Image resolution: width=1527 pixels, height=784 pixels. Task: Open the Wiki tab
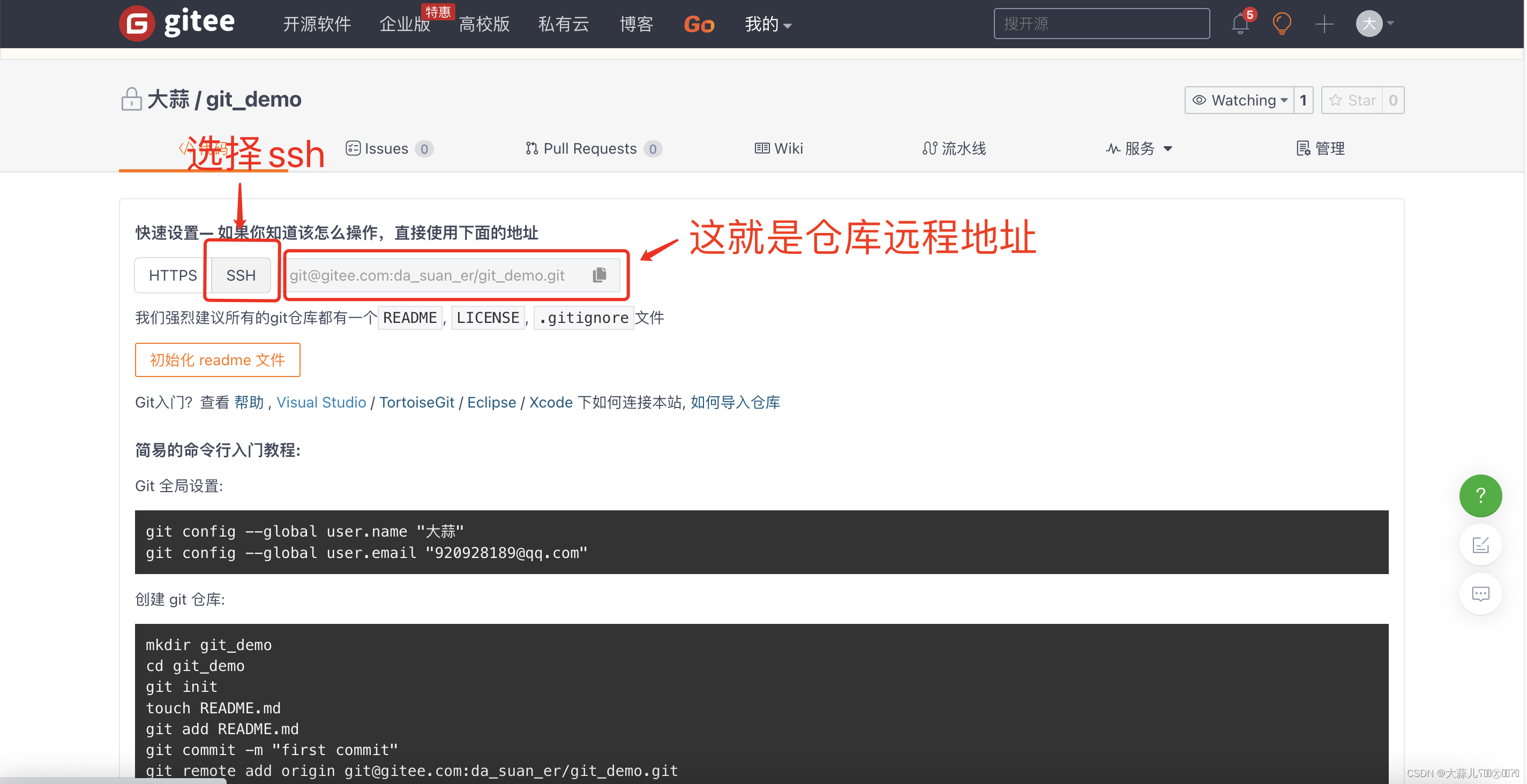click(x=779, y=149)
